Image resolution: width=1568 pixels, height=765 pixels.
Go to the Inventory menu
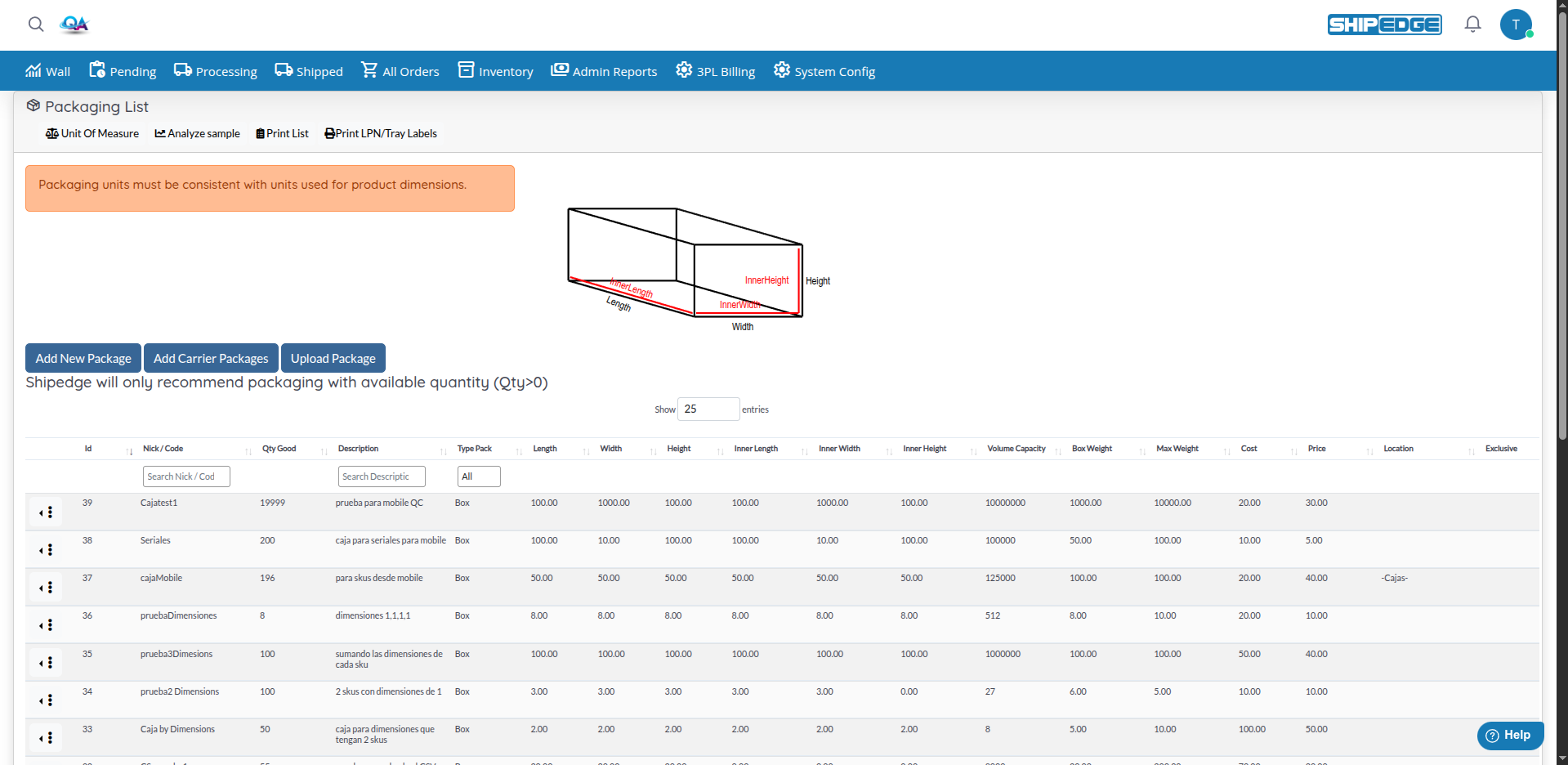pyautogui.click(x=495, y=71)
